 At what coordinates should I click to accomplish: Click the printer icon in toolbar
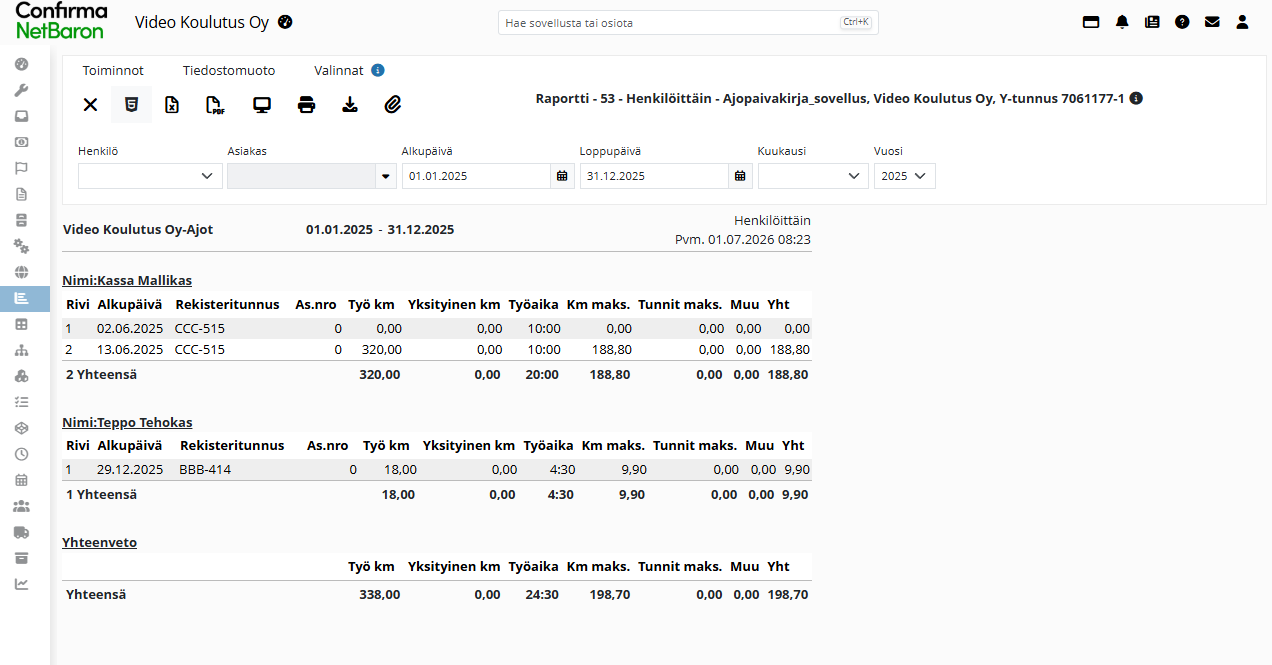(307, 105)
